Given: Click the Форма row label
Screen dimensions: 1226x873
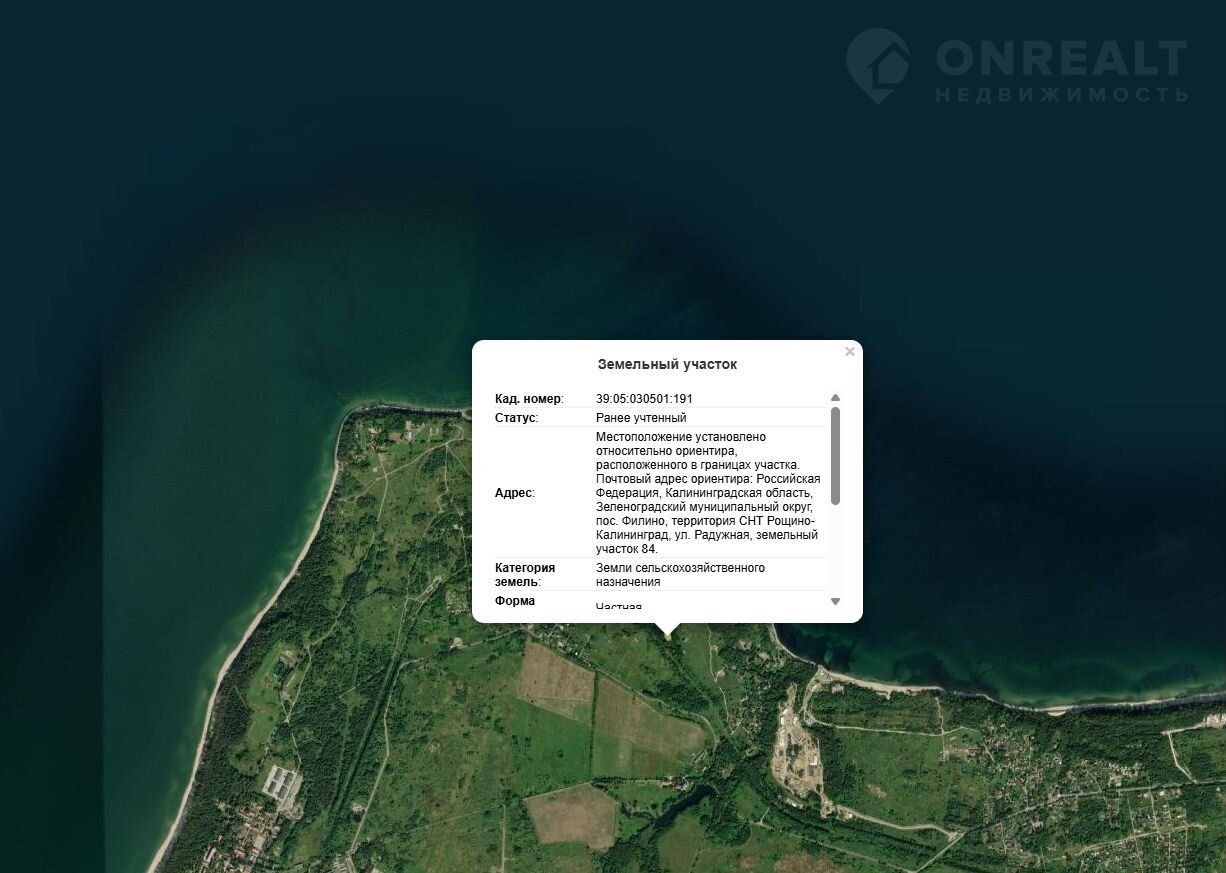Looking at the screenshot, I should (x=515, y=601).
